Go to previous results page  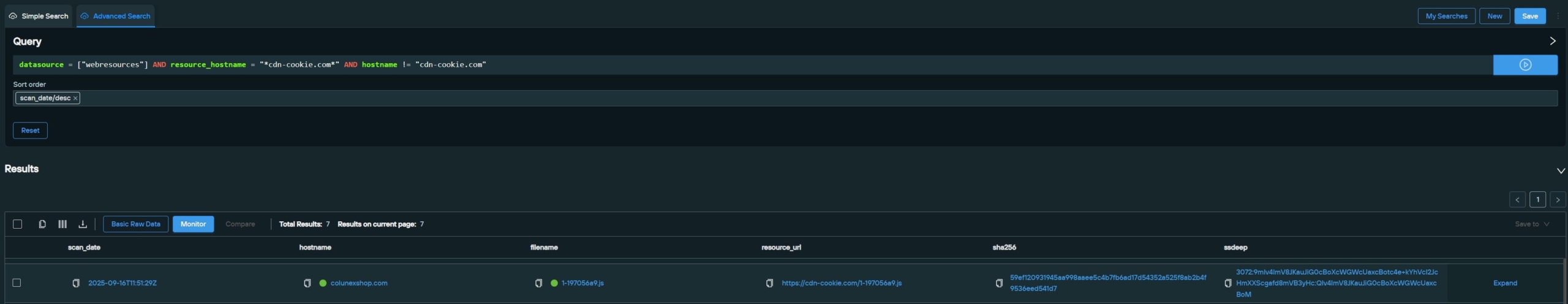[x=1517, y=200]
